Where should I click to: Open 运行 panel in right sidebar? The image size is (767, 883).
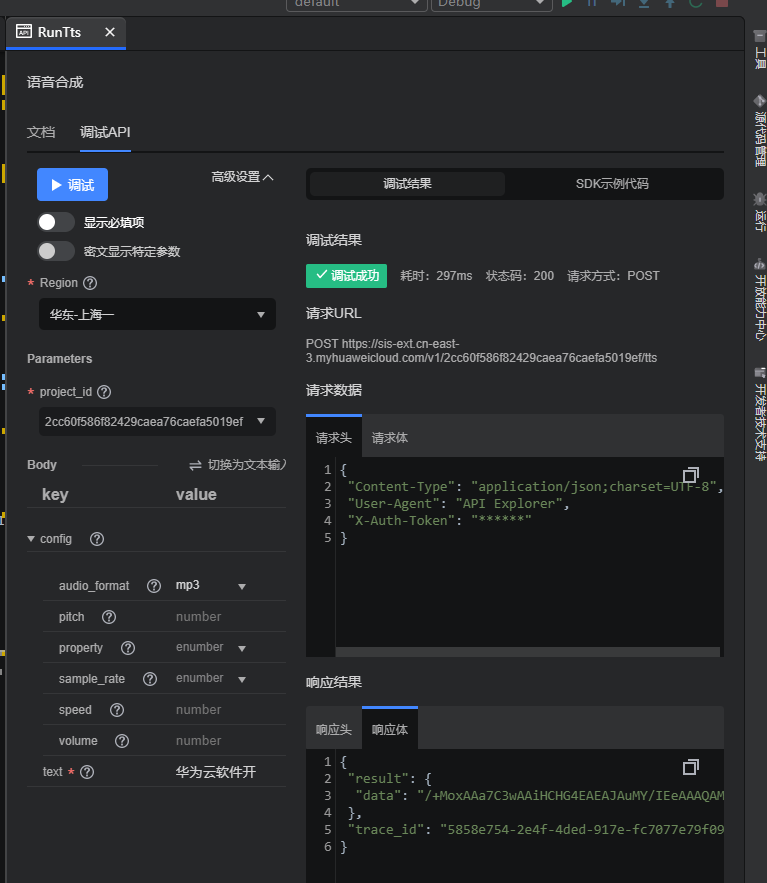[760, 212]
